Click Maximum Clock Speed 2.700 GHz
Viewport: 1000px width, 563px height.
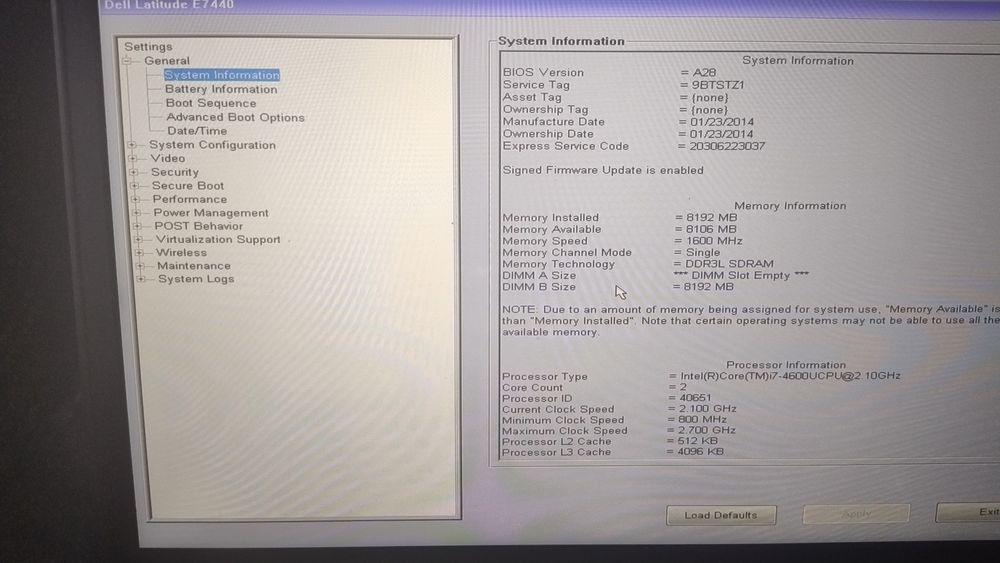[x=707, y=430]
